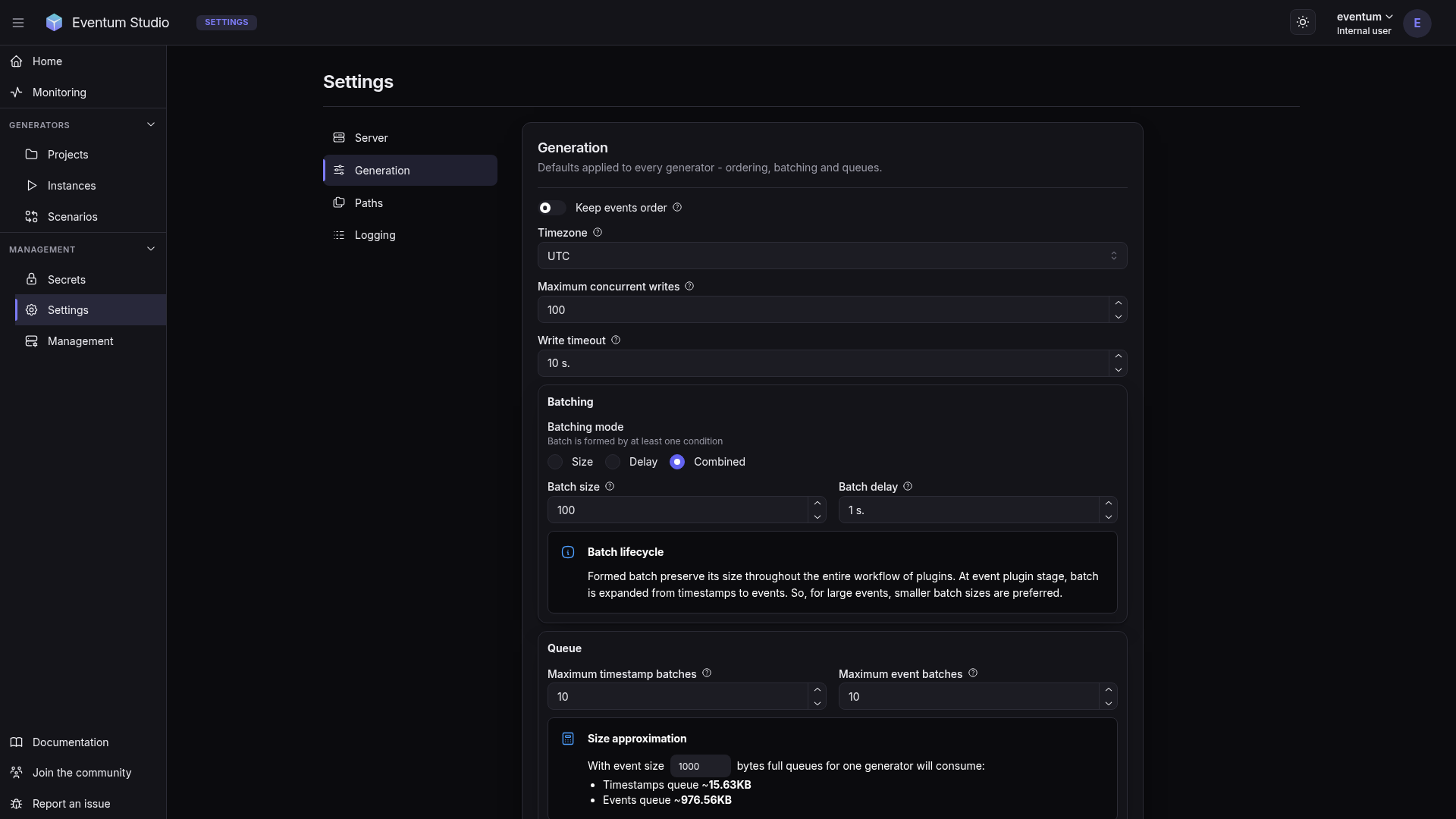Enable the Keep events order switch
The height and width of the screenshot is (819, 1456).
point(552,208)
